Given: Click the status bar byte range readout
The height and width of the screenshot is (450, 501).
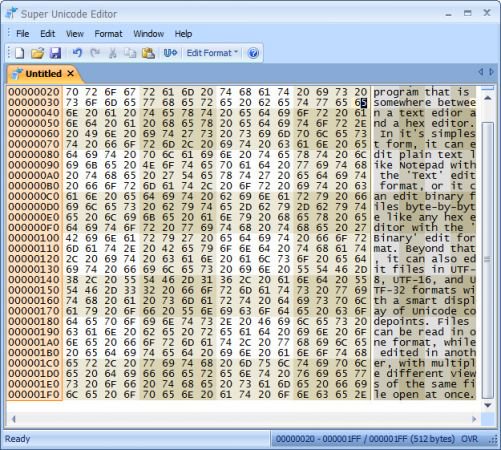Looking at the screenshot, I should coord(365,439).
